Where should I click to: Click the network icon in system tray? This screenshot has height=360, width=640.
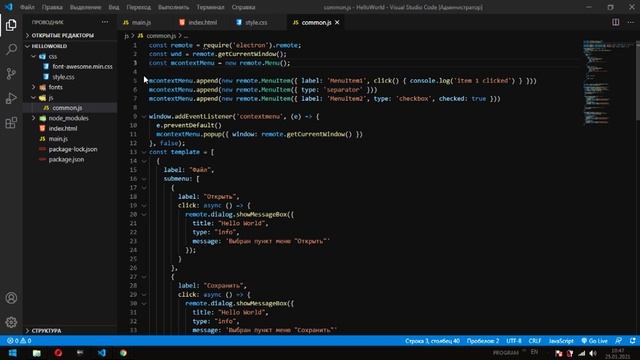[x=582, y=353]
